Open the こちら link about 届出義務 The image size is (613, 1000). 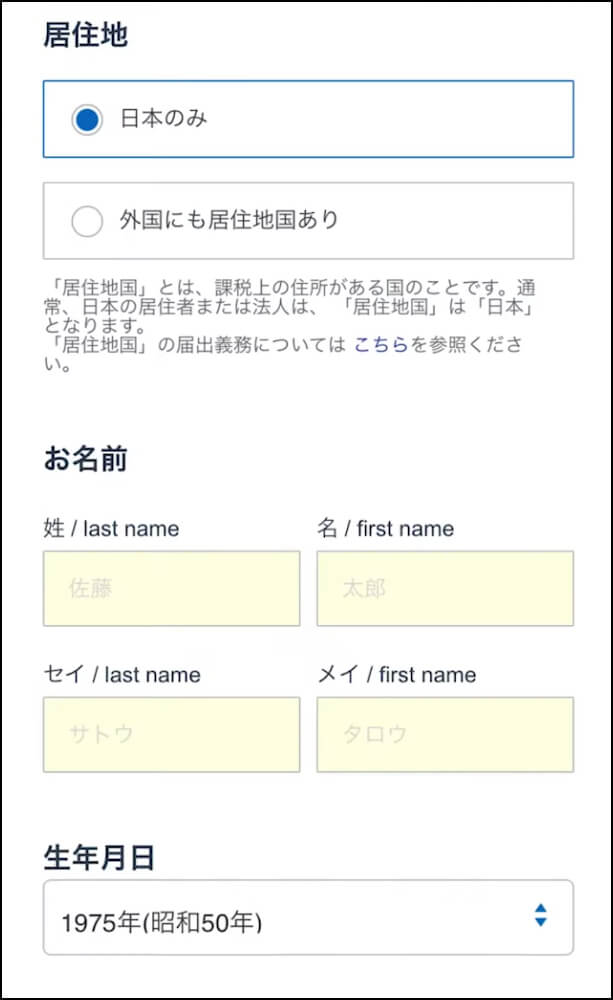coord(381,346)
